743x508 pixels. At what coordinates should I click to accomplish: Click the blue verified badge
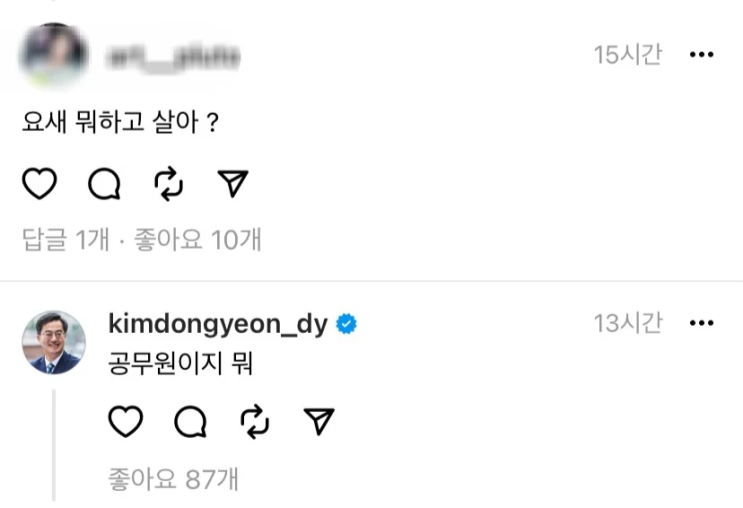pyautogui.click(x=346, y=324)
